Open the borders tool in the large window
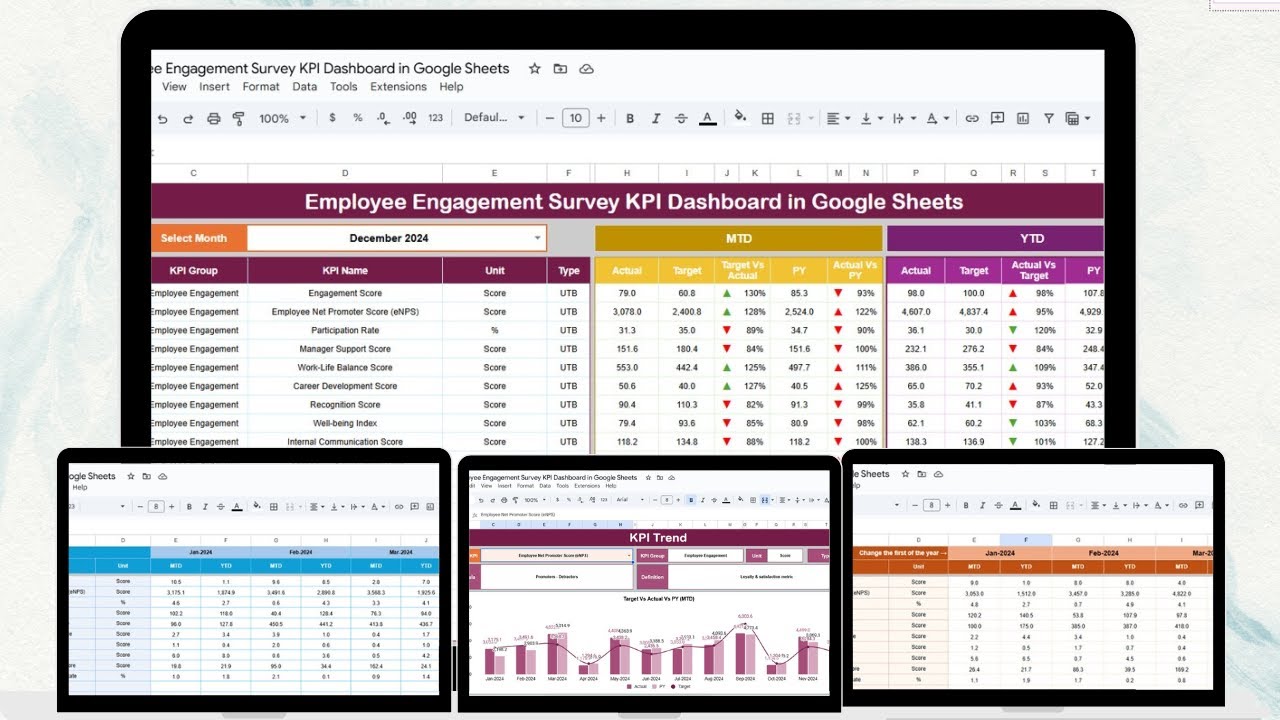Image resolution: width=1280 pixels, height=720 pixels. pos(768,118)
